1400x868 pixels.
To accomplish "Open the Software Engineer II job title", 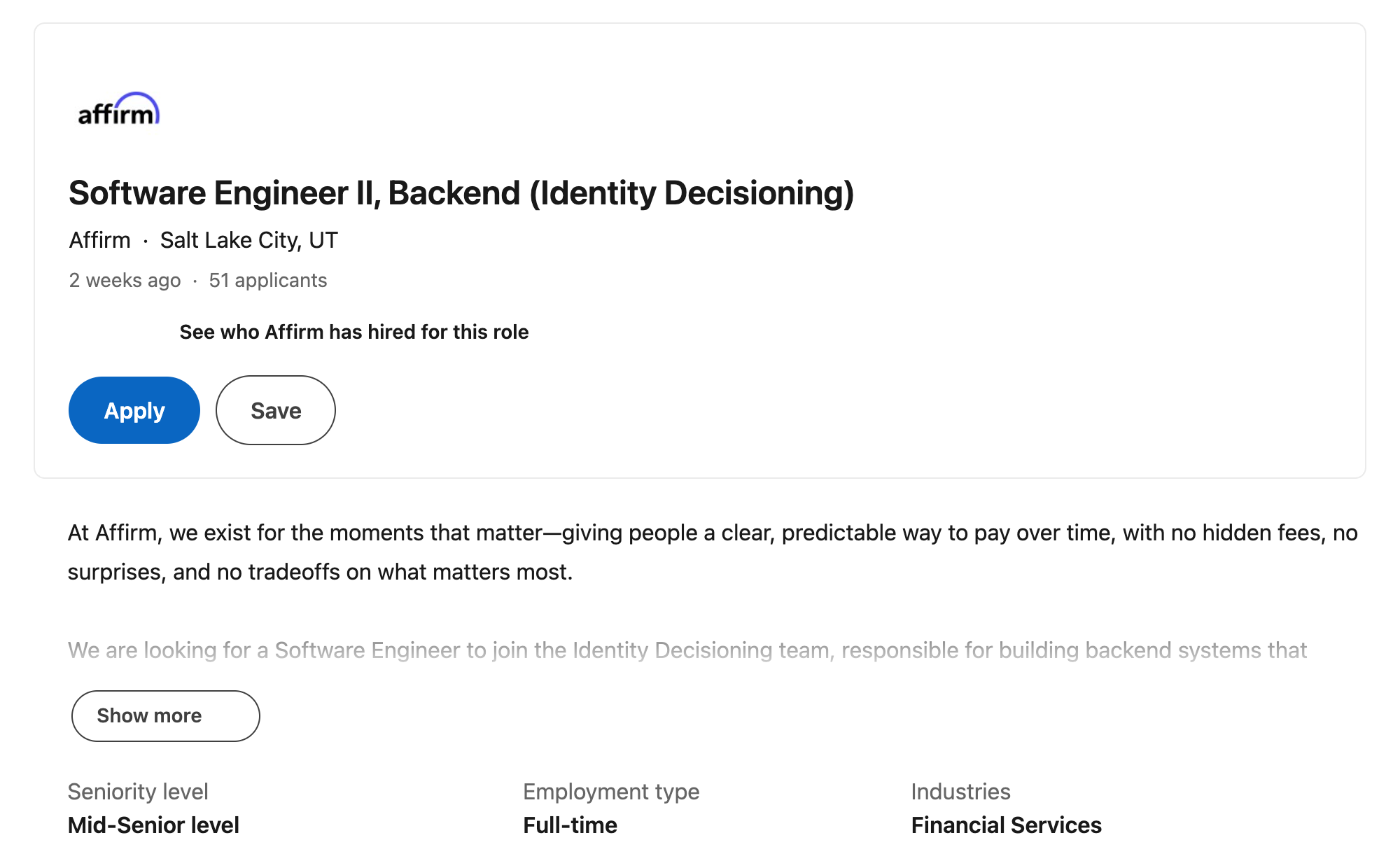I will pyautogui.click(x=461, y=193).
